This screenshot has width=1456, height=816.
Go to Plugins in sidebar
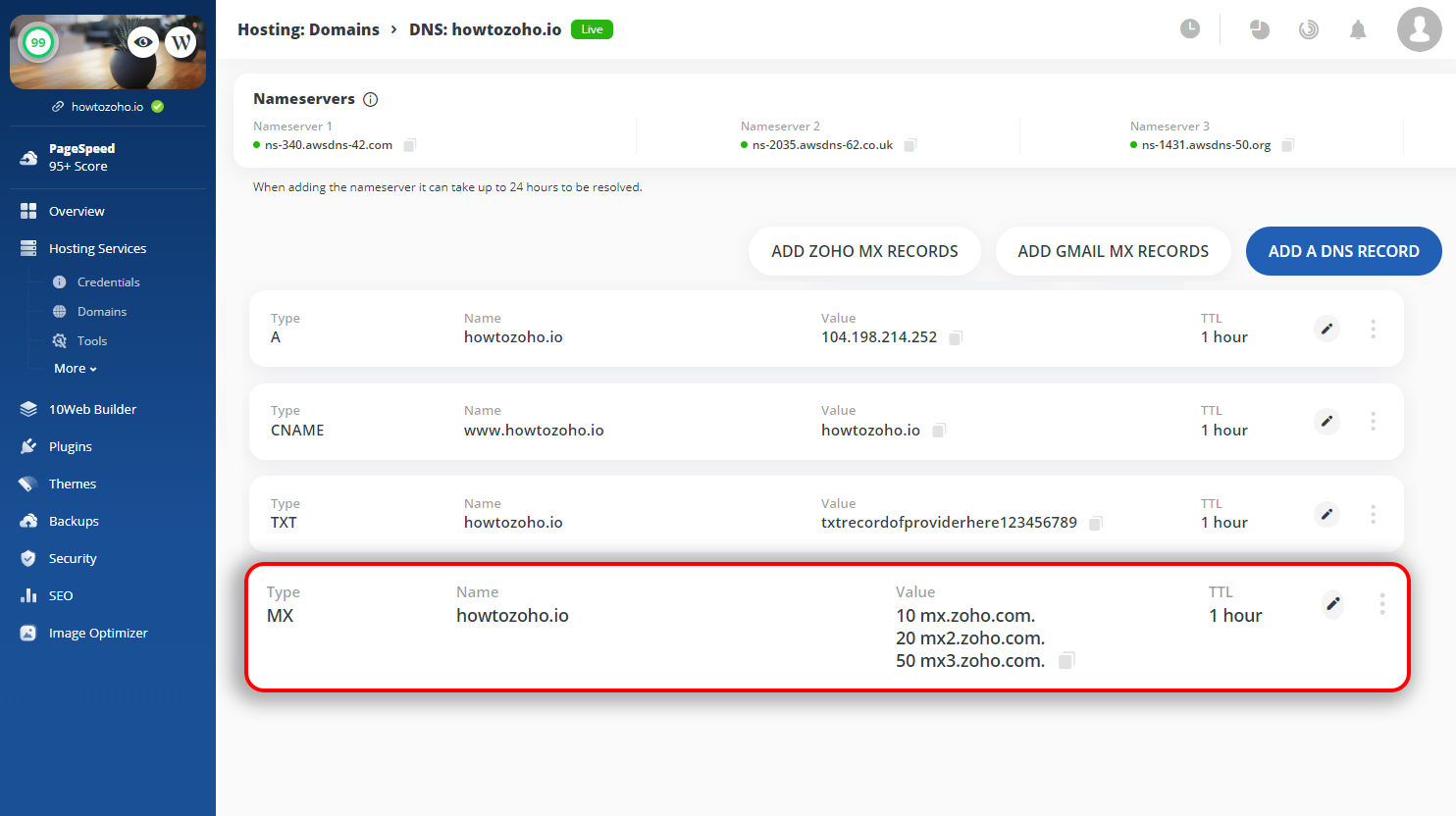coord(71,446)
